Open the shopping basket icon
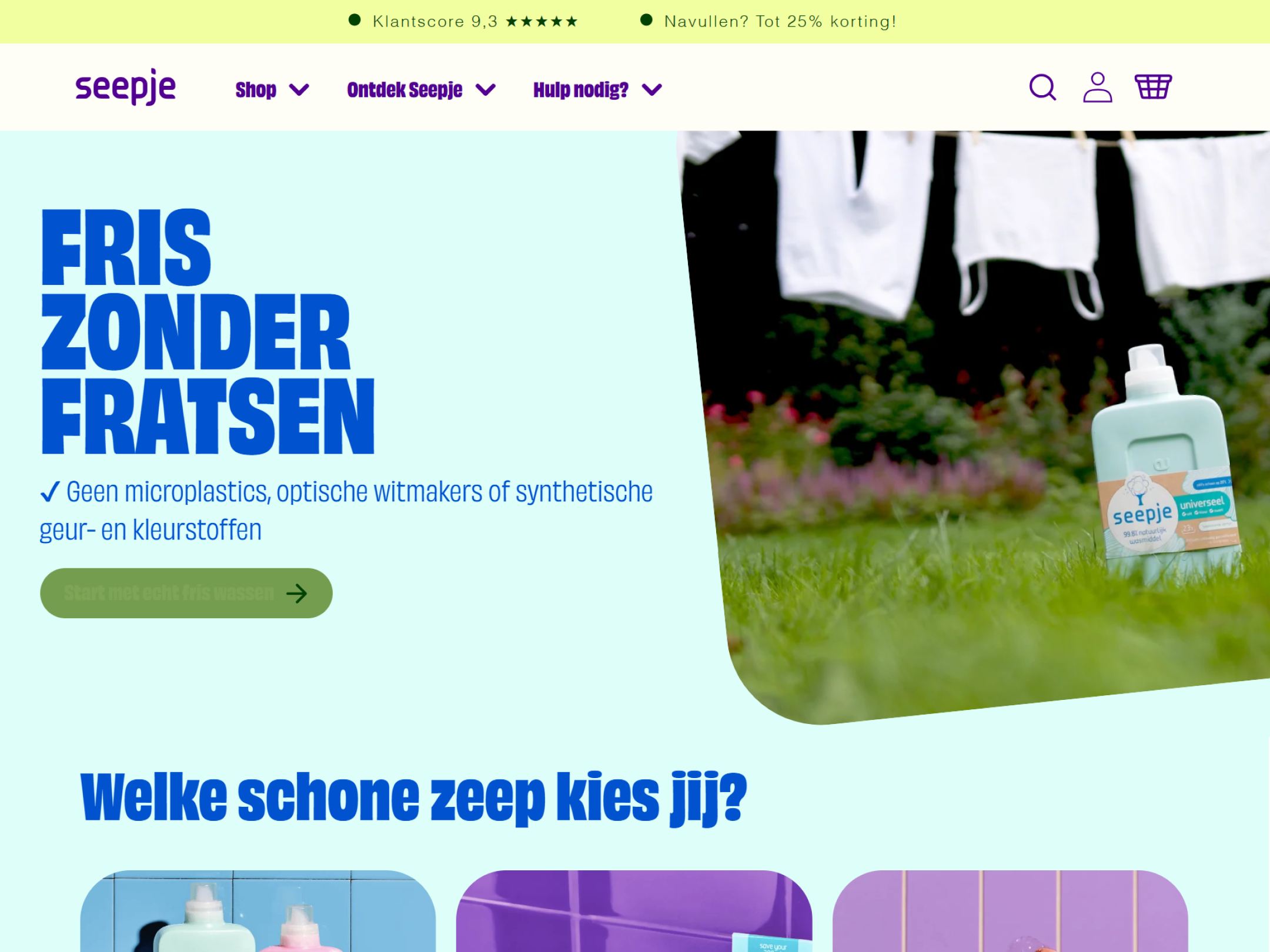 (1153, 87)
